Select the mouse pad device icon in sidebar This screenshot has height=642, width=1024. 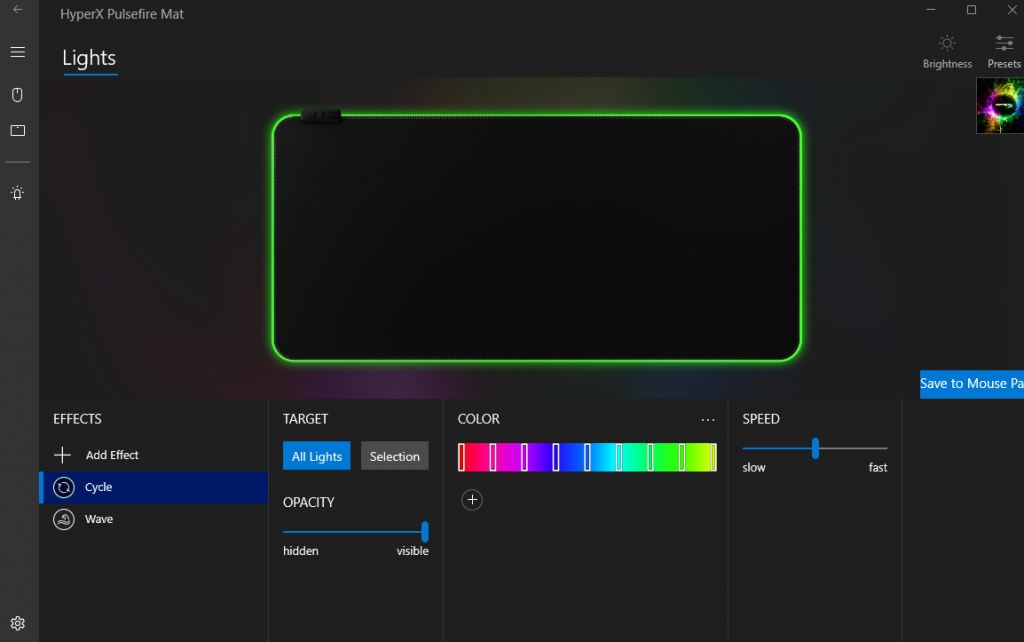(x=17, y=131)
